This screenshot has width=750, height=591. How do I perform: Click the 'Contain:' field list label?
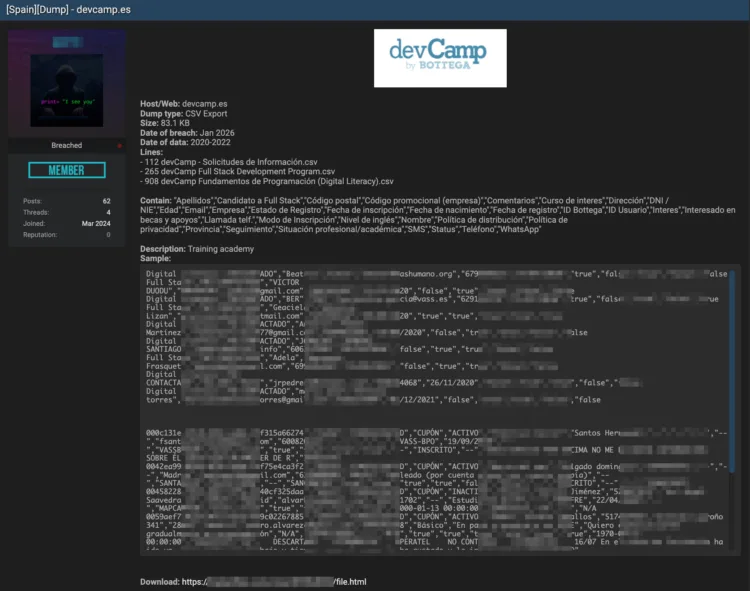pos(155,200)
